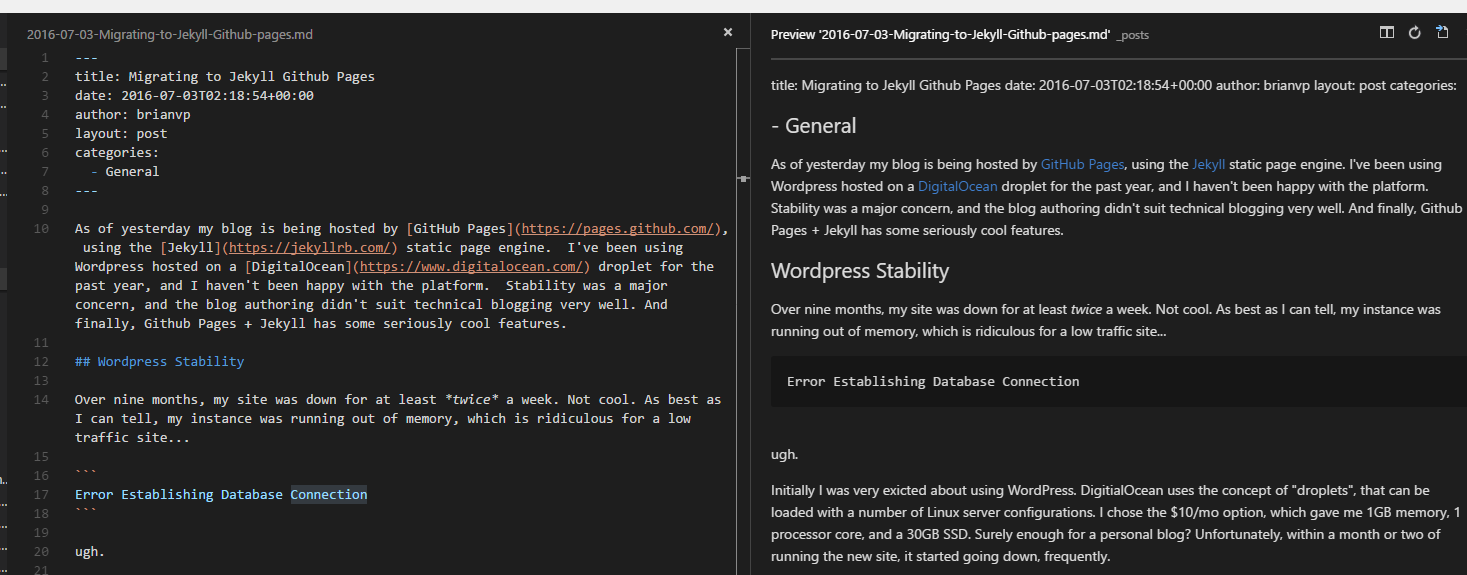Click the Show Source file icon in preview

(x=1442, y=32)
